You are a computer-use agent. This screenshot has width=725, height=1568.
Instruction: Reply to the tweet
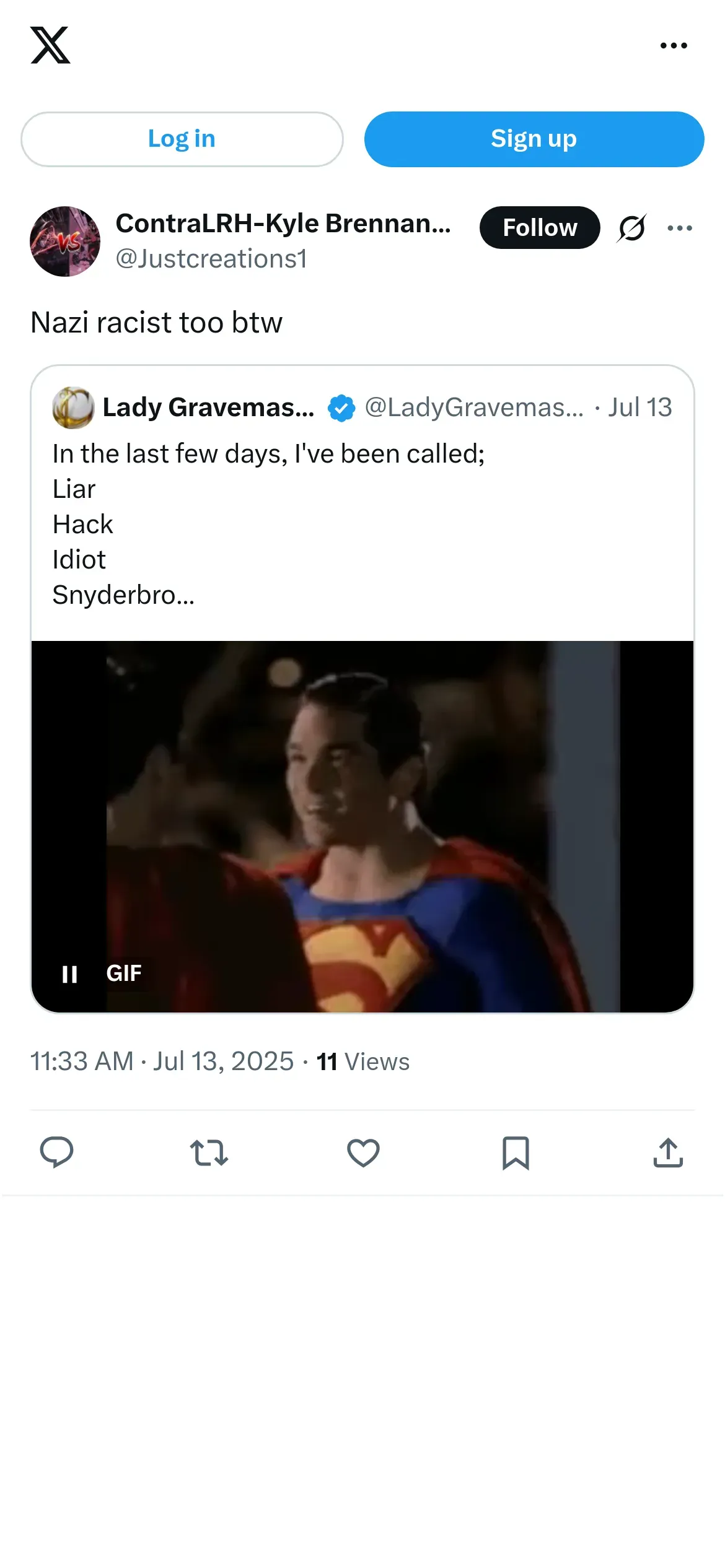(x=56, y=1152)
